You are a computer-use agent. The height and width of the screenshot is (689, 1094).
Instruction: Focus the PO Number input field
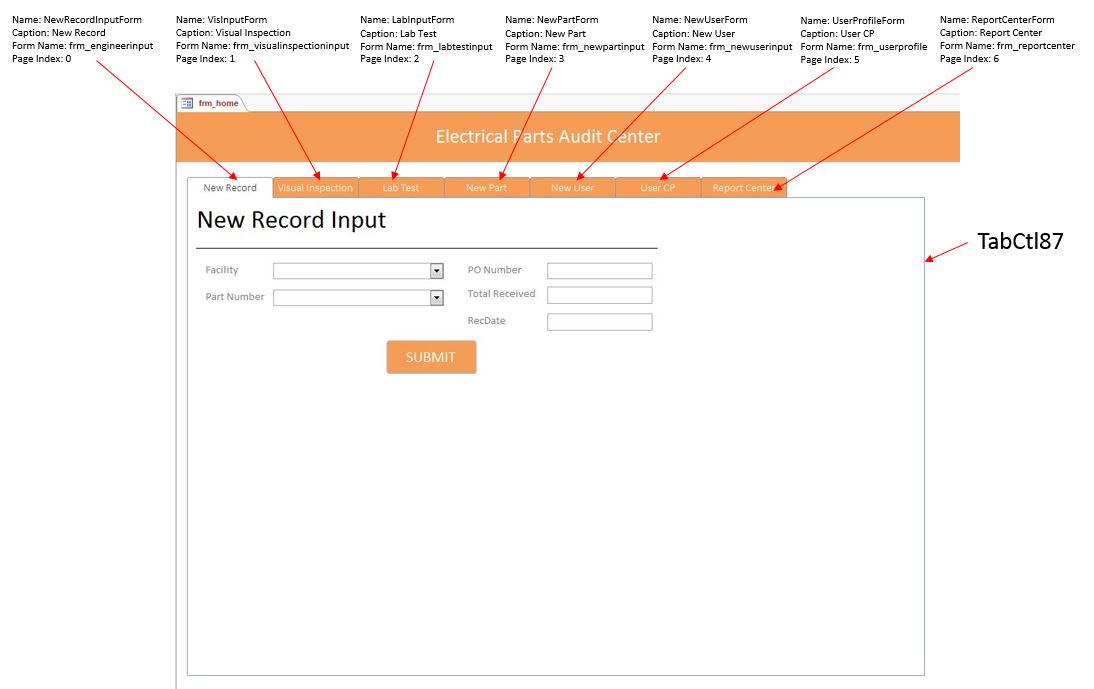tap(600, 271)
